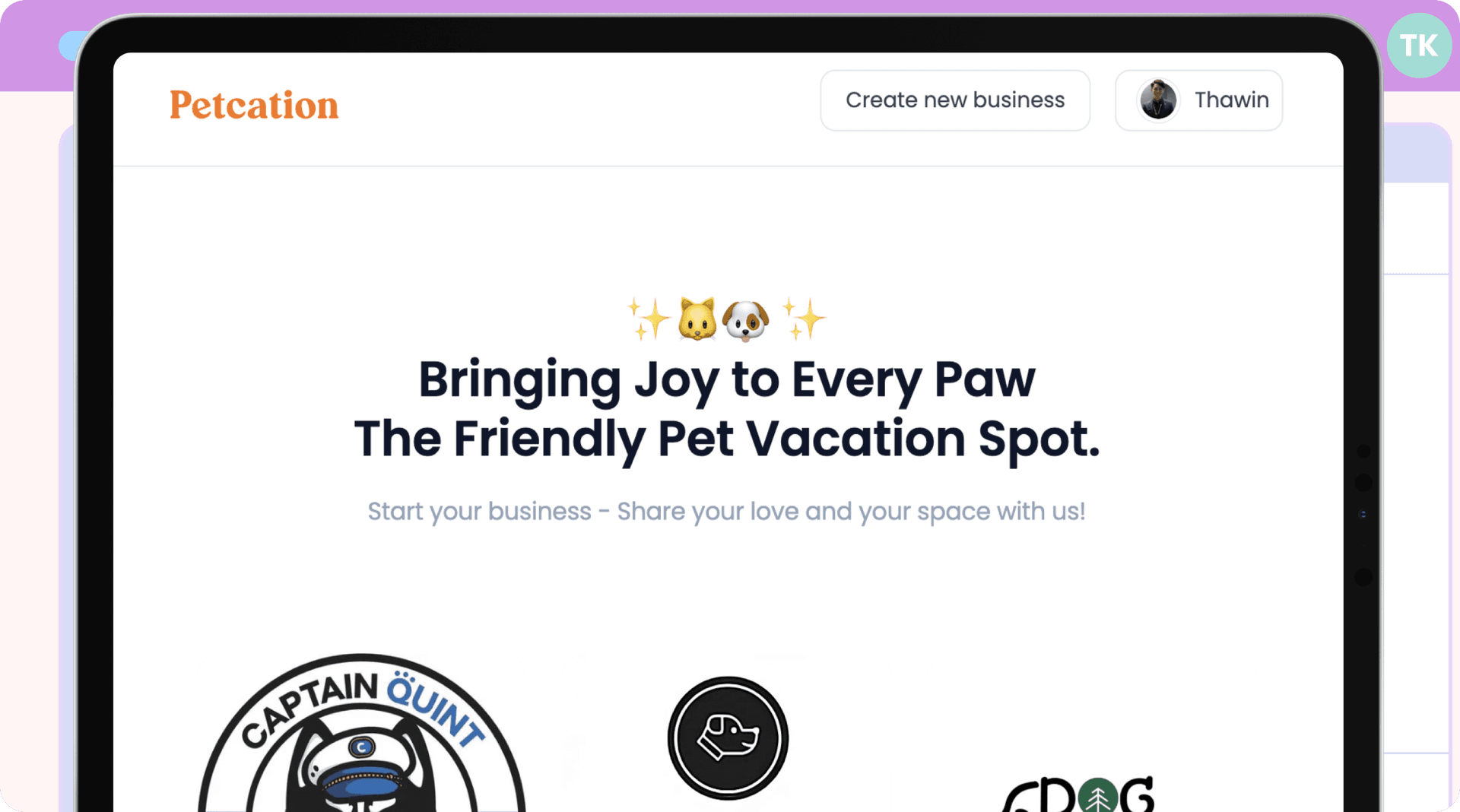Click the Bringing Joy to Every Paw heading
The width and height of the screenshot is (1460, 812).
coord(727,379)
